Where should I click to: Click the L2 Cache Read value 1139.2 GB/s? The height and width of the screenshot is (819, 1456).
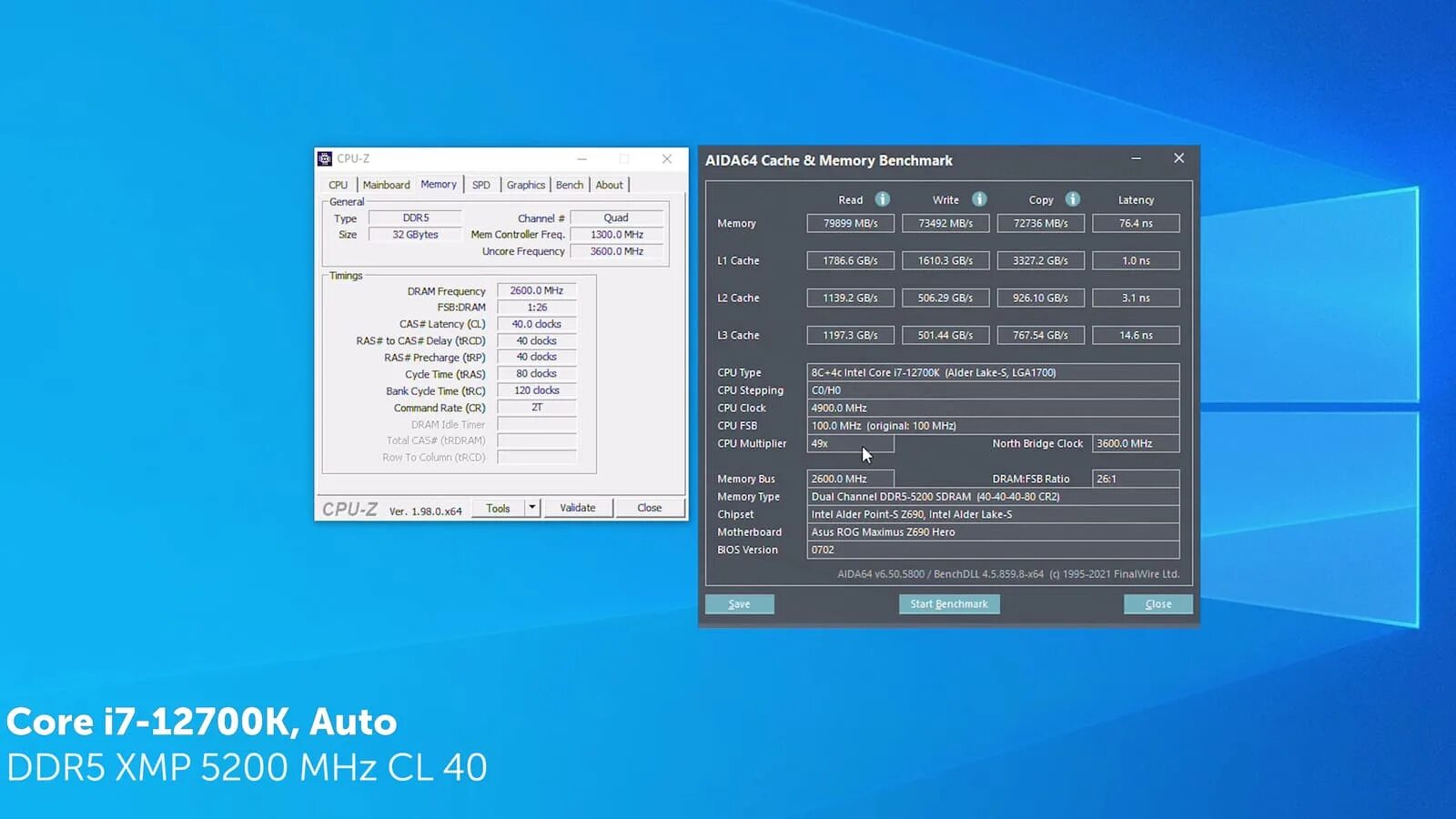[851, 298]
